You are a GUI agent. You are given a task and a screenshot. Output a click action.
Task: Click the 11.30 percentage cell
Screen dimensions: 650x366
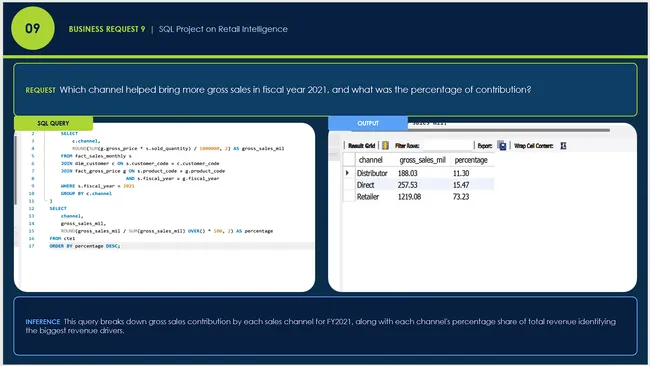(x=461, y=173)
